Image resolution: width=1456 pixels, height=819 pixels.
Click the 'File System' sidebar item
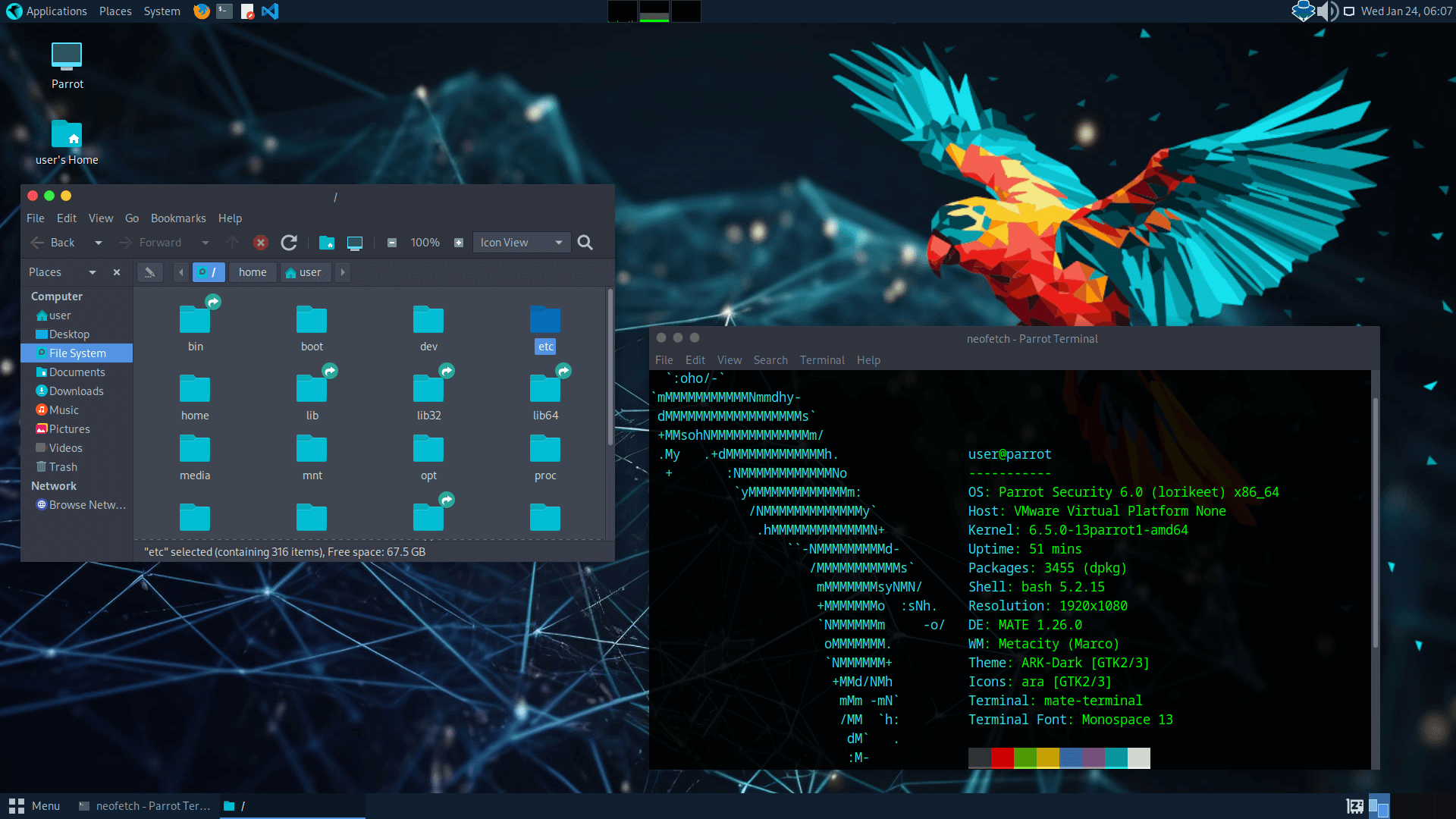(77, 352)
